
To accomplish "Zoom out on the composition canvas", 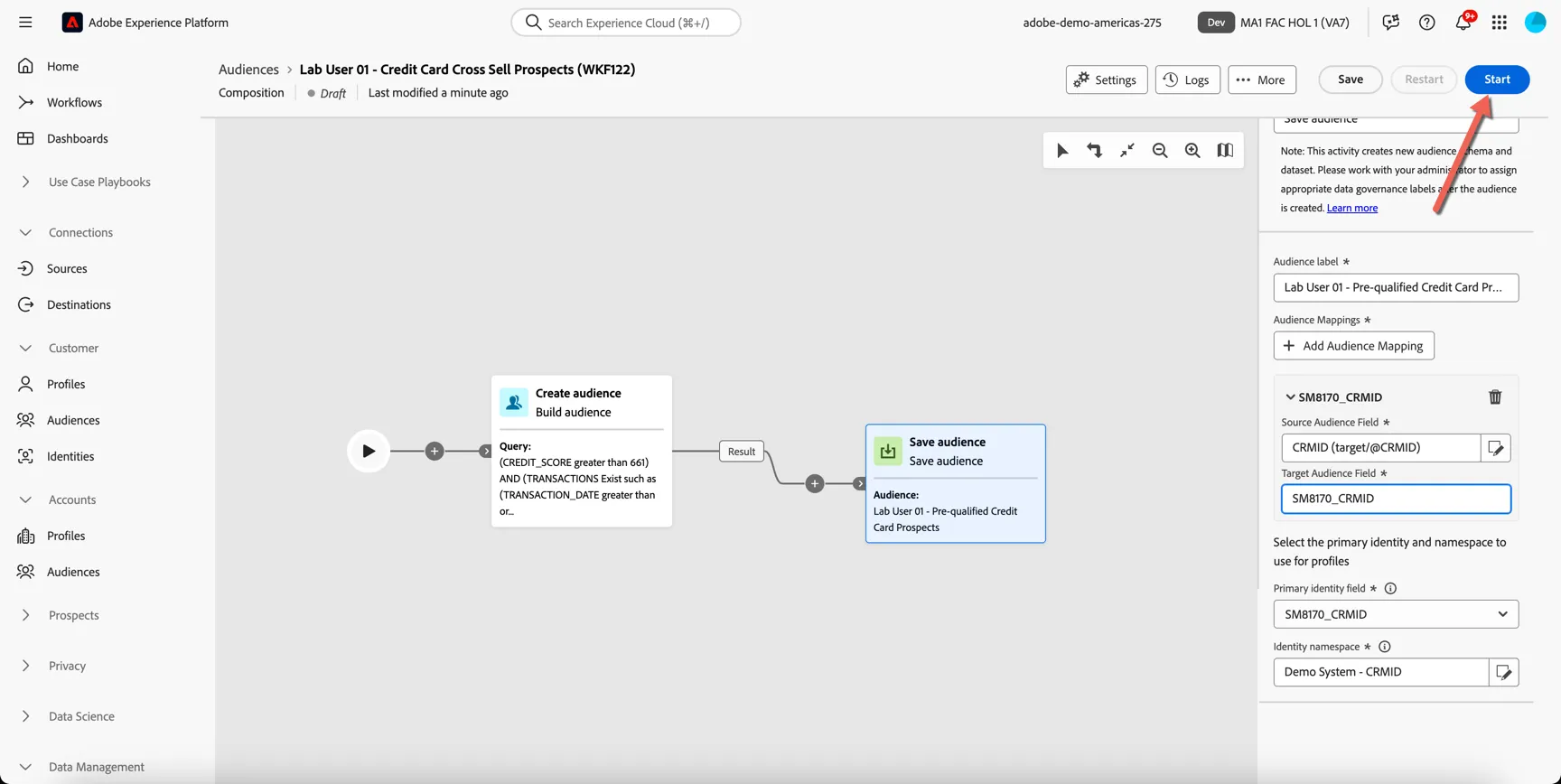I will (x=1160, y=151).
